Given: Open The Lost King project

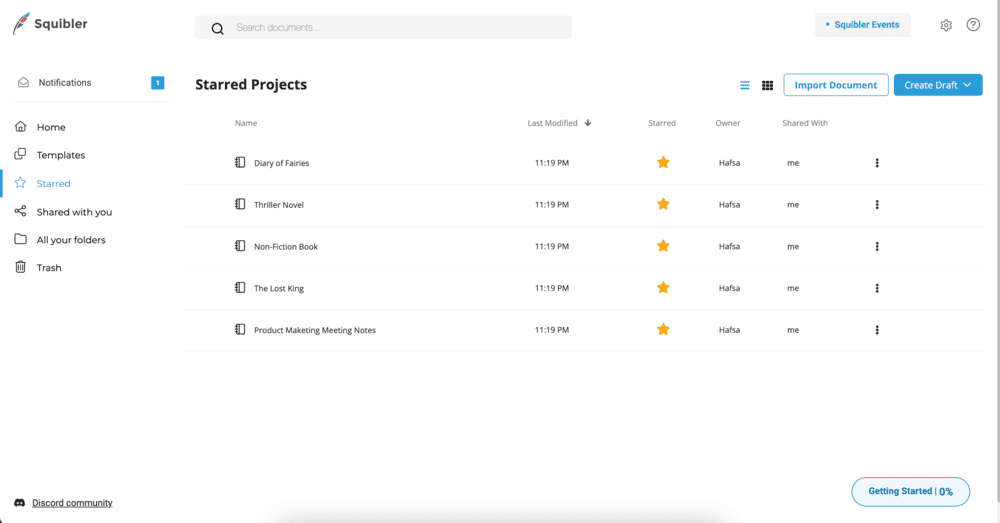Looking at the screenshot, I should coord(279,288).
